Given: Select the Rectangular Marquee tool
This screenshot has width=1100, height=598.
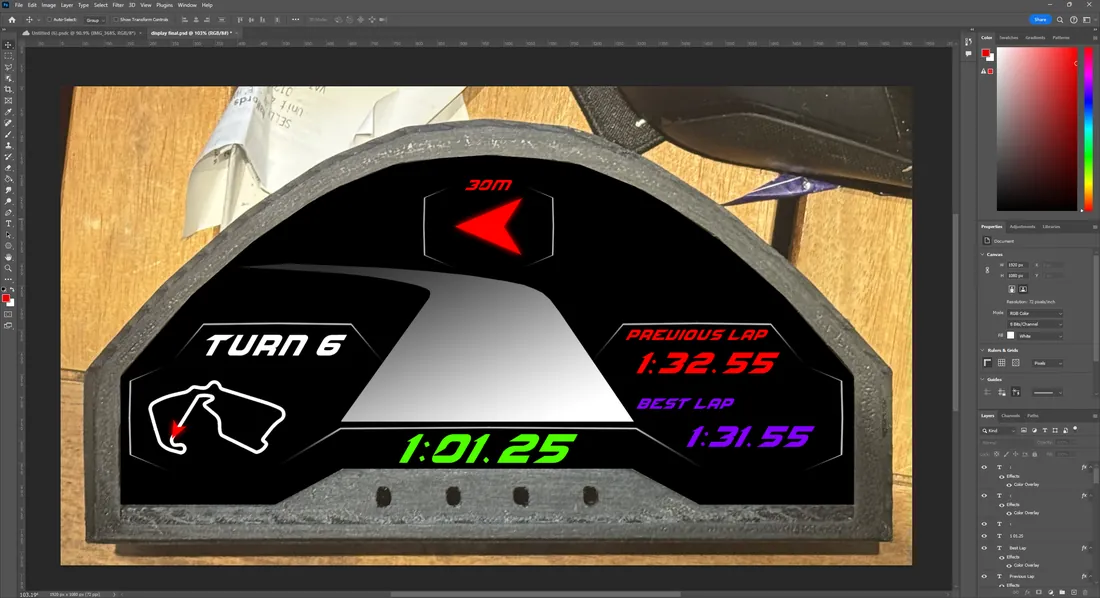Looking at the screenshot, I should coord(8,56).
